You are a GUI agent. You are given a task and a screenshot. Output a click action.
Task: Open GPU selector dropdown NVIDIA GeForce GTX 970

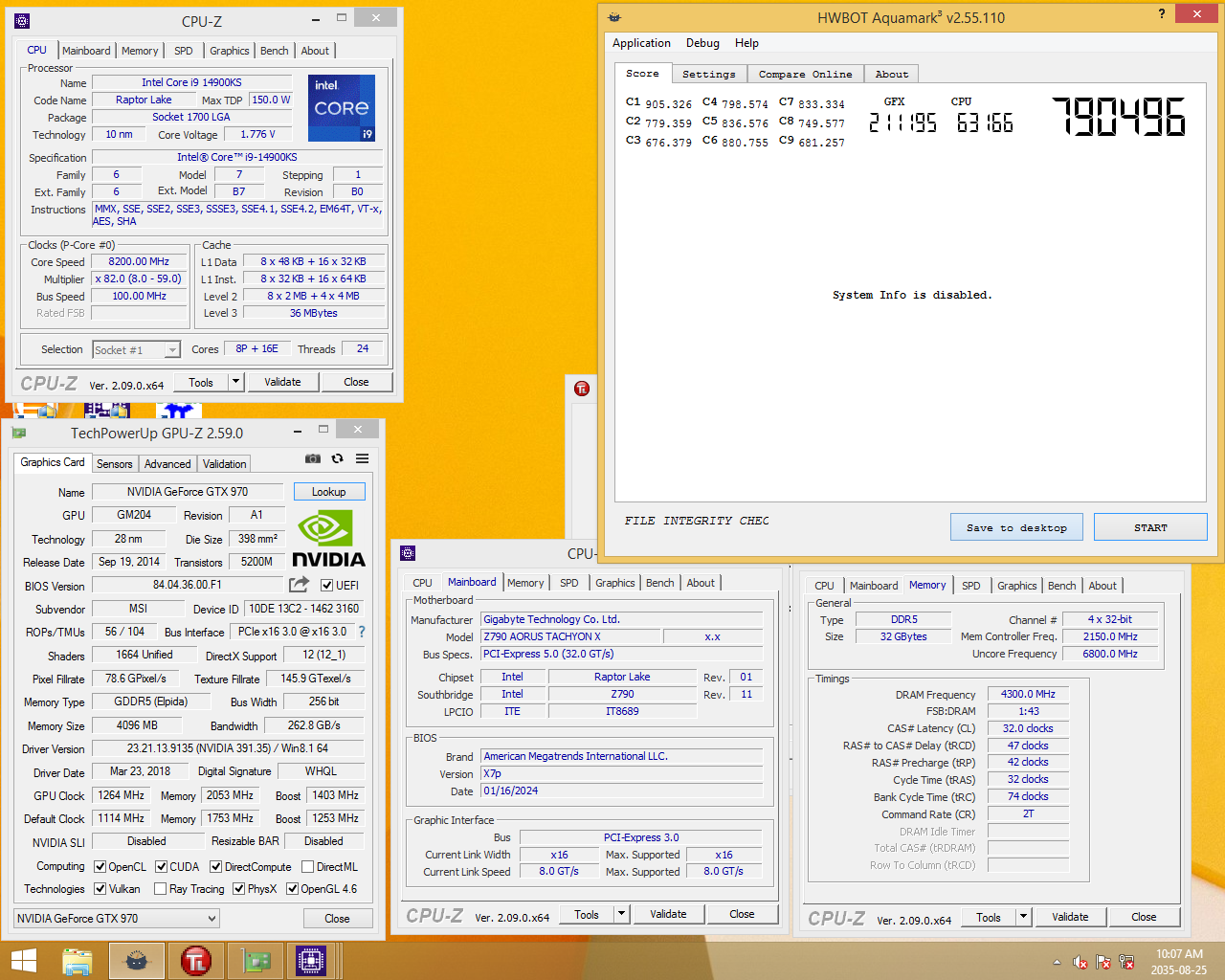tap(117, 919)
